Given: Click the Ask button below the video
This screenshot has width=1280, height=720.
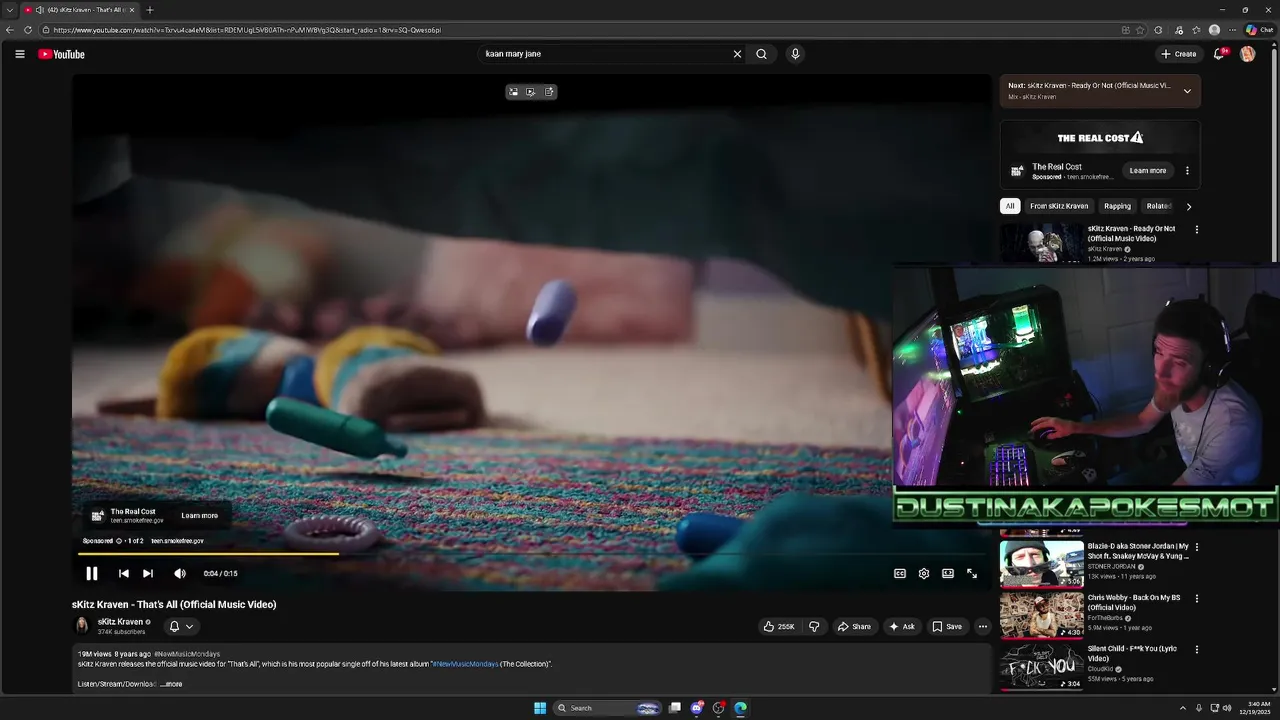Looking at the screenshot, I should click(901, 627).
